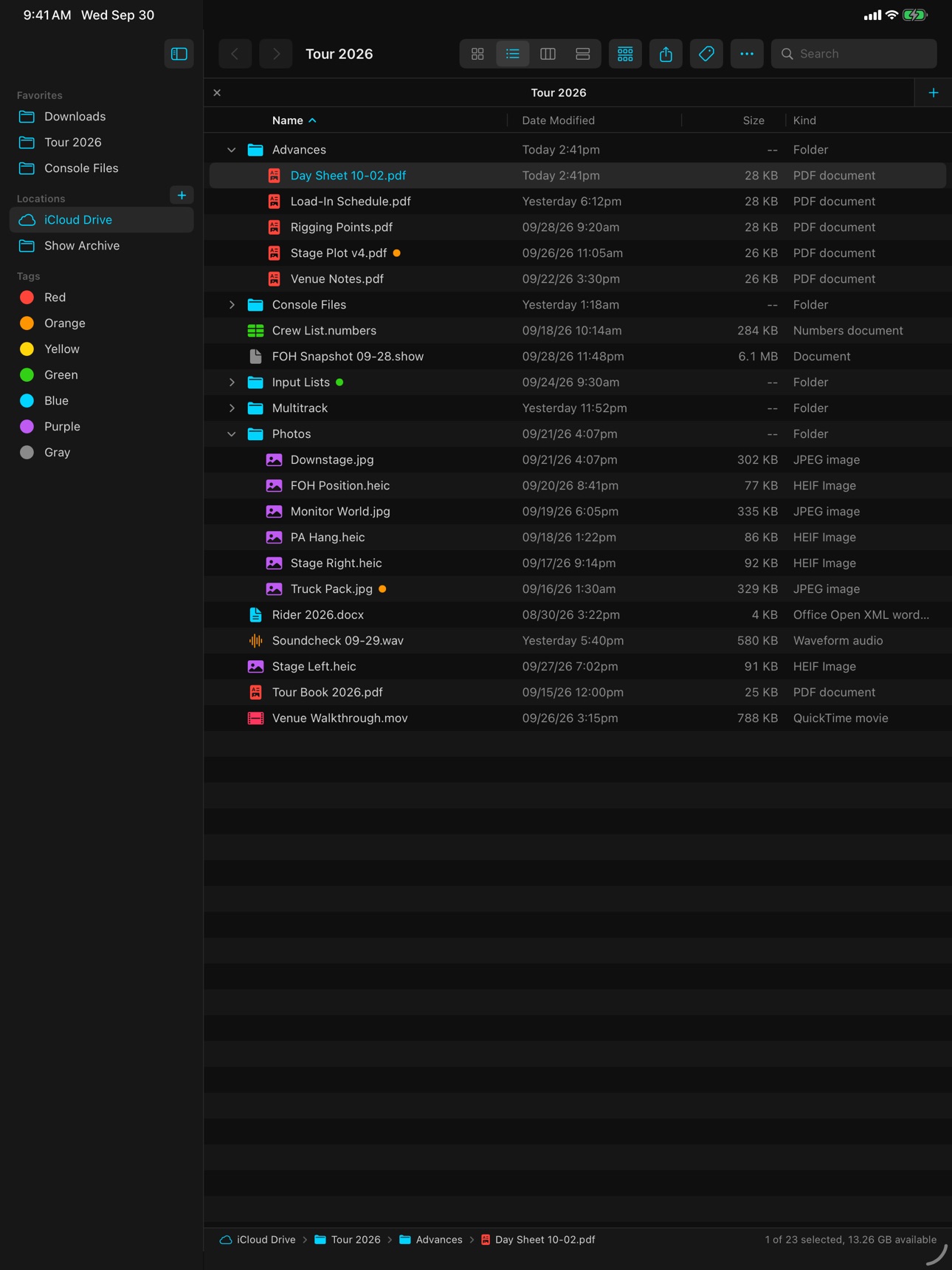Click Tour 2026 in the path bar
The height and width of the screenshot is (1270, 952).
pyautogui.click(x=348, y=1240)
